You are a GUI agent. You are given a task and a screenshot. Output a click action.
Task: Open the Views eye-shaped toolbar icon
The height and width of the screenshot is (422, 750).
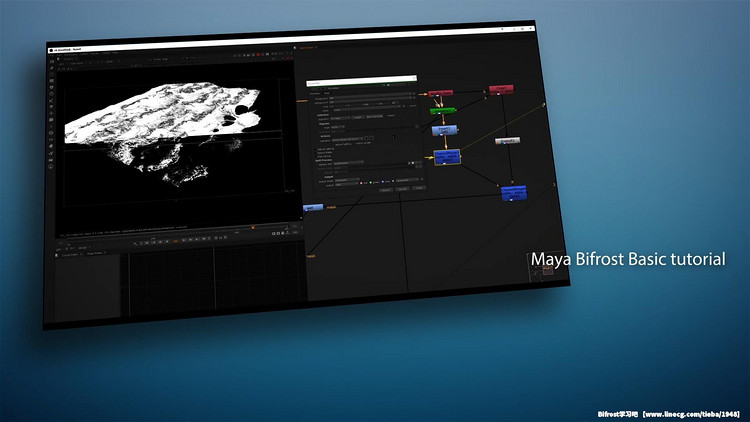point(51,139)
